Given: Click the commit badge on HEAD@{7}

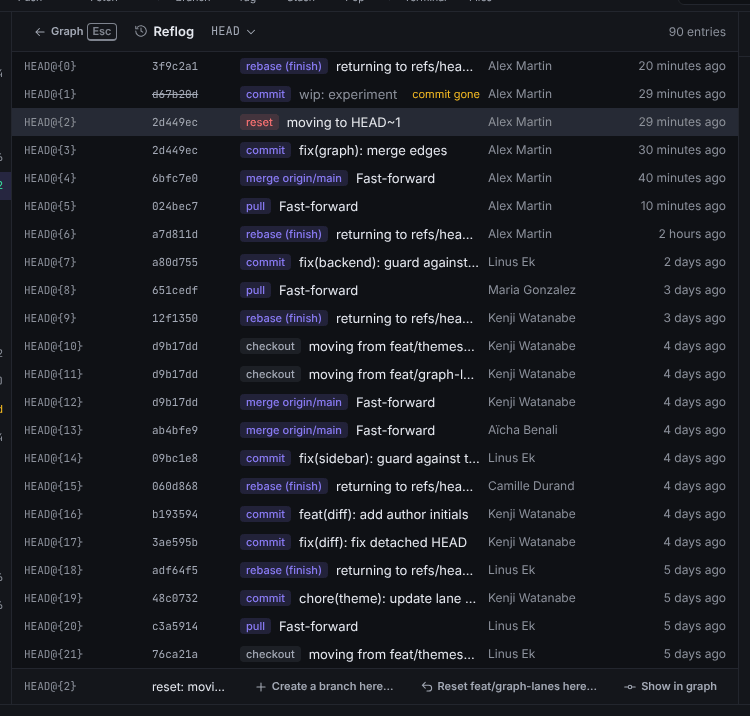Looking at the screenshot, I should [x=265, y=262].
